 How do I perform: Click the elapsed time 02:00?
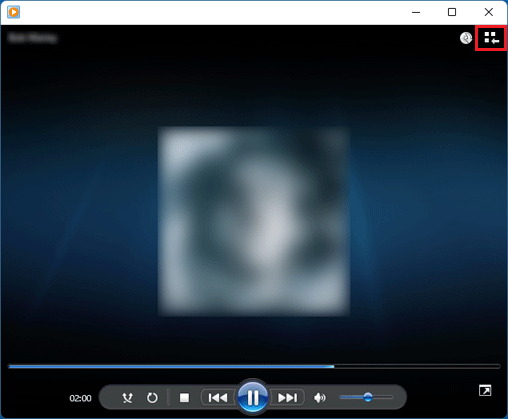point(80,398)
